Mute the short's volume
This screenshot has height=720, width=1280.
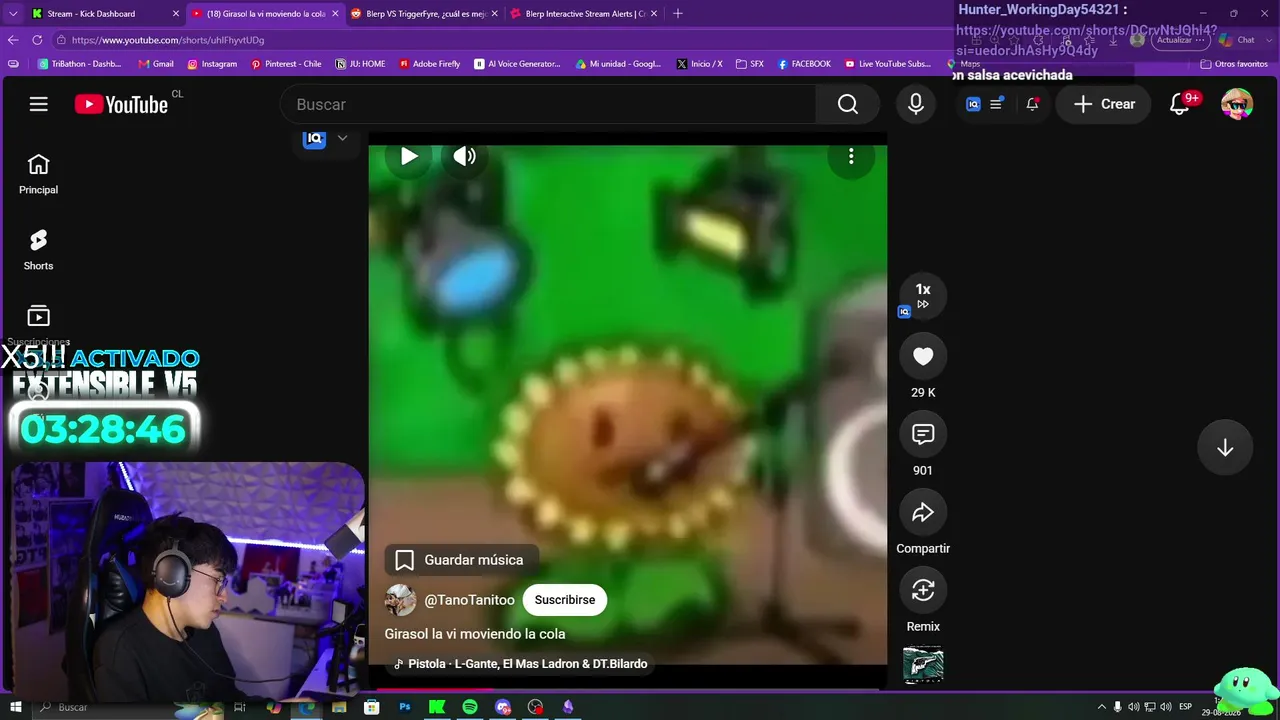point(465,156)
